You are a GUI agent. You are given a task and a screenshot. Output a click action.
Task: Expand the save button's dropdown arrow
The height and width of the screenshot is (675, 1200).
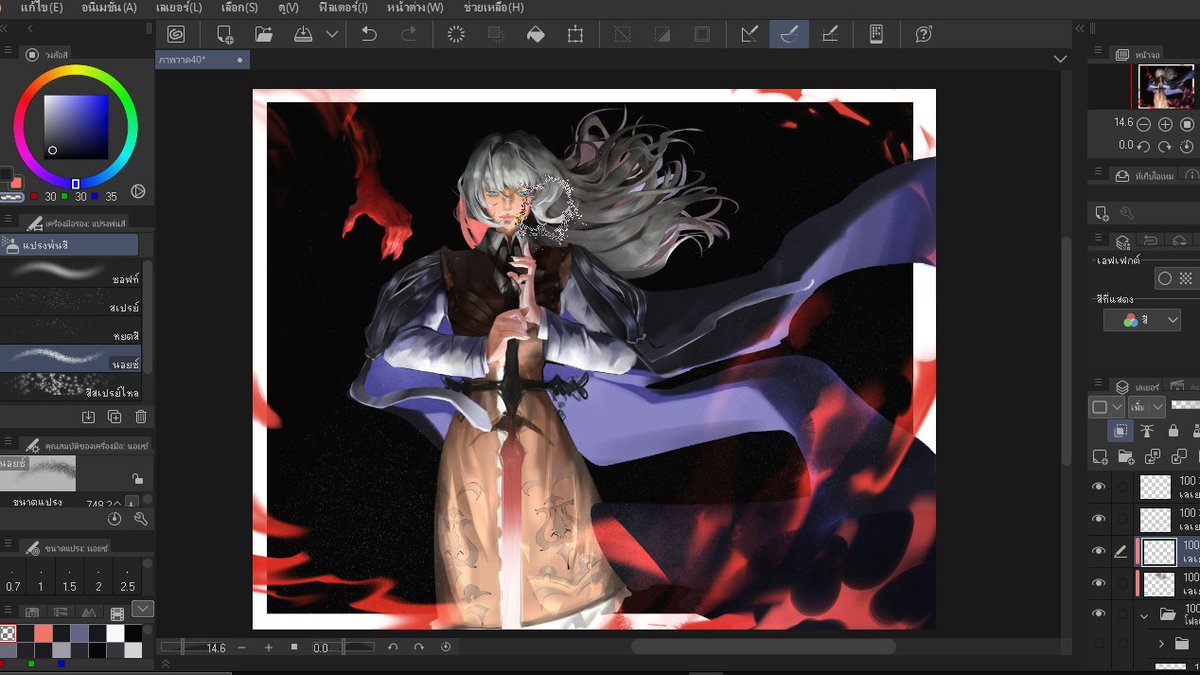tap(333, 33)
